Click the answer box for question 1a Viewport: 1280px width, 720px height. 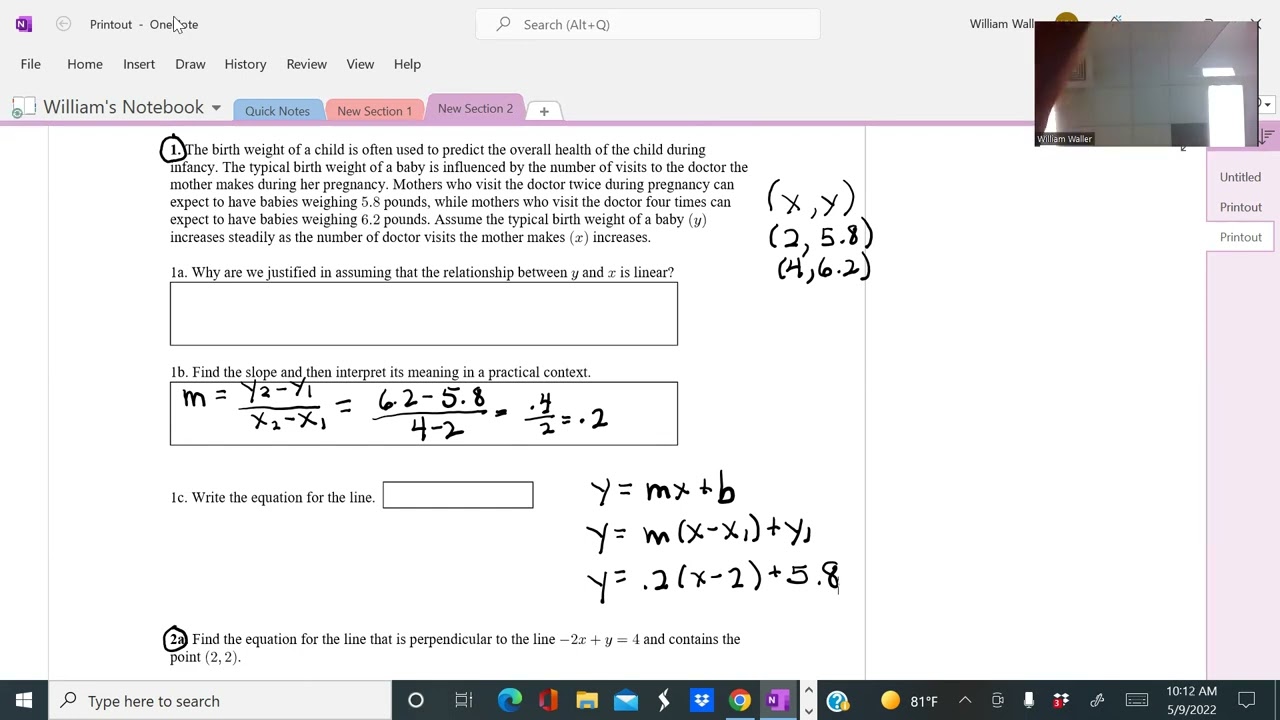pos(424,314)
